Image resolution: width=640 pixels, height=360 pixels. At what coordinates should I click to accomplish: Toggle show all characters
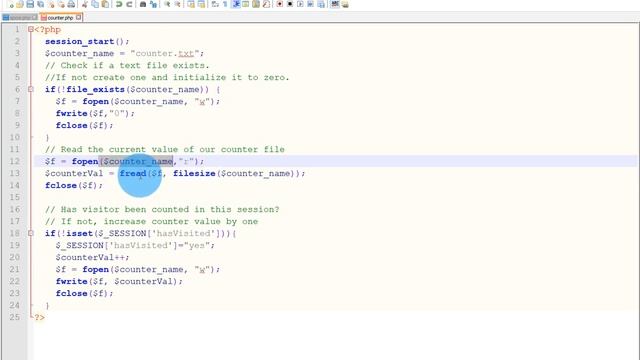tap(225, 4)
